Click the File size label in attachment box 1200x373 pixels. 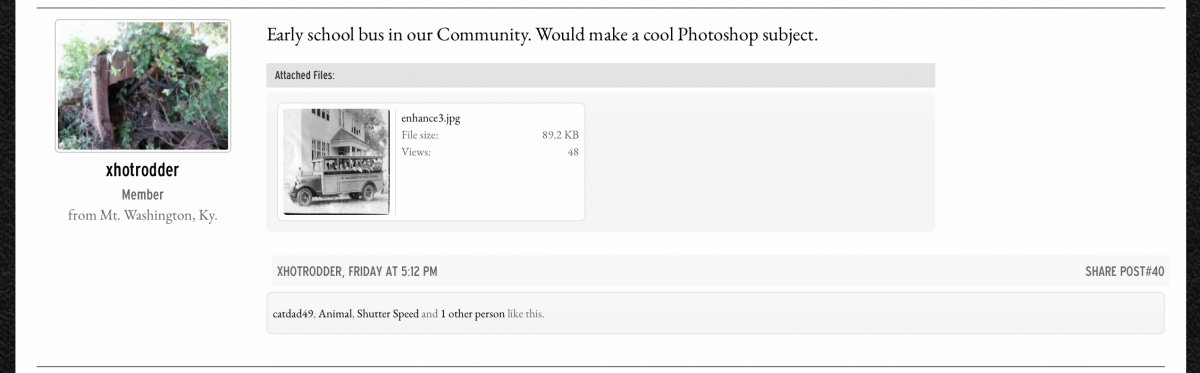[420, 135]
